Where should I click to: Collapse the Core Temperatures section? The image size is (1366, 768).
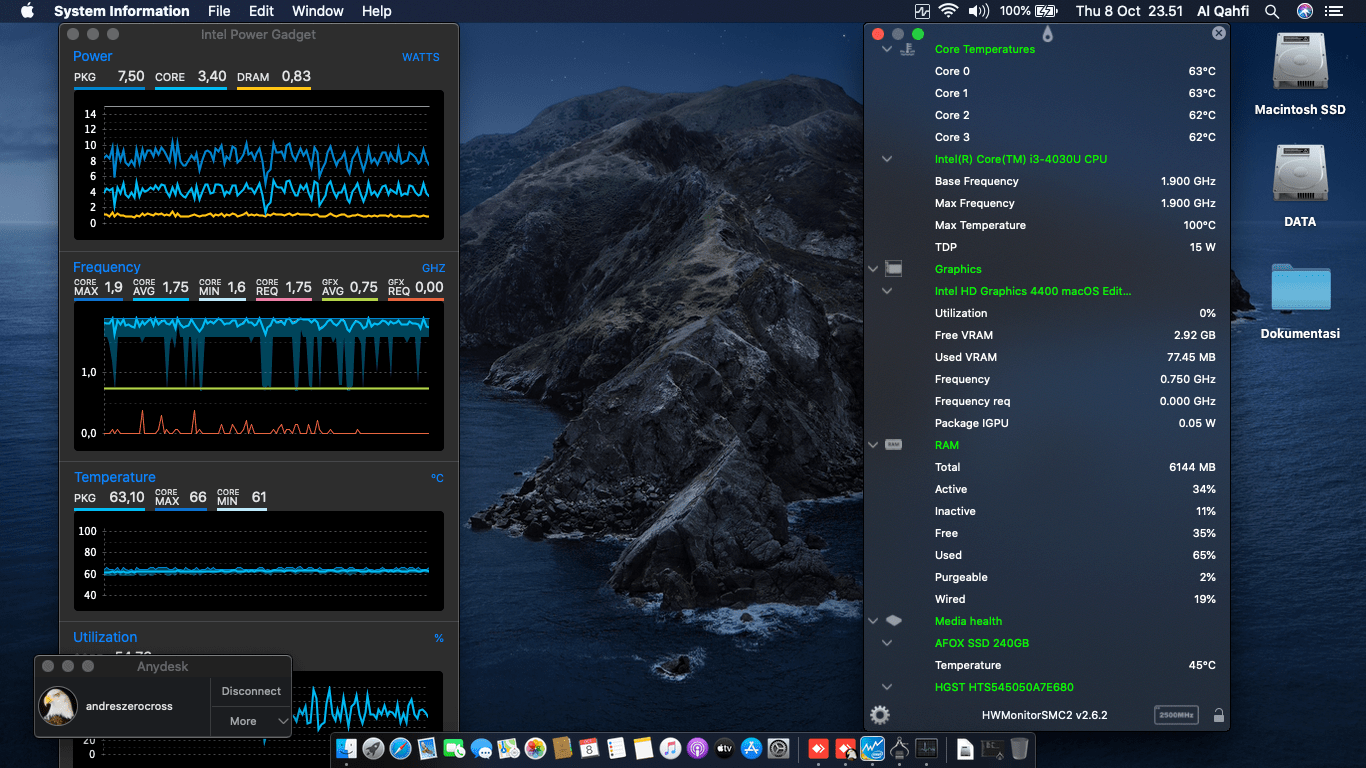(885, 48)
